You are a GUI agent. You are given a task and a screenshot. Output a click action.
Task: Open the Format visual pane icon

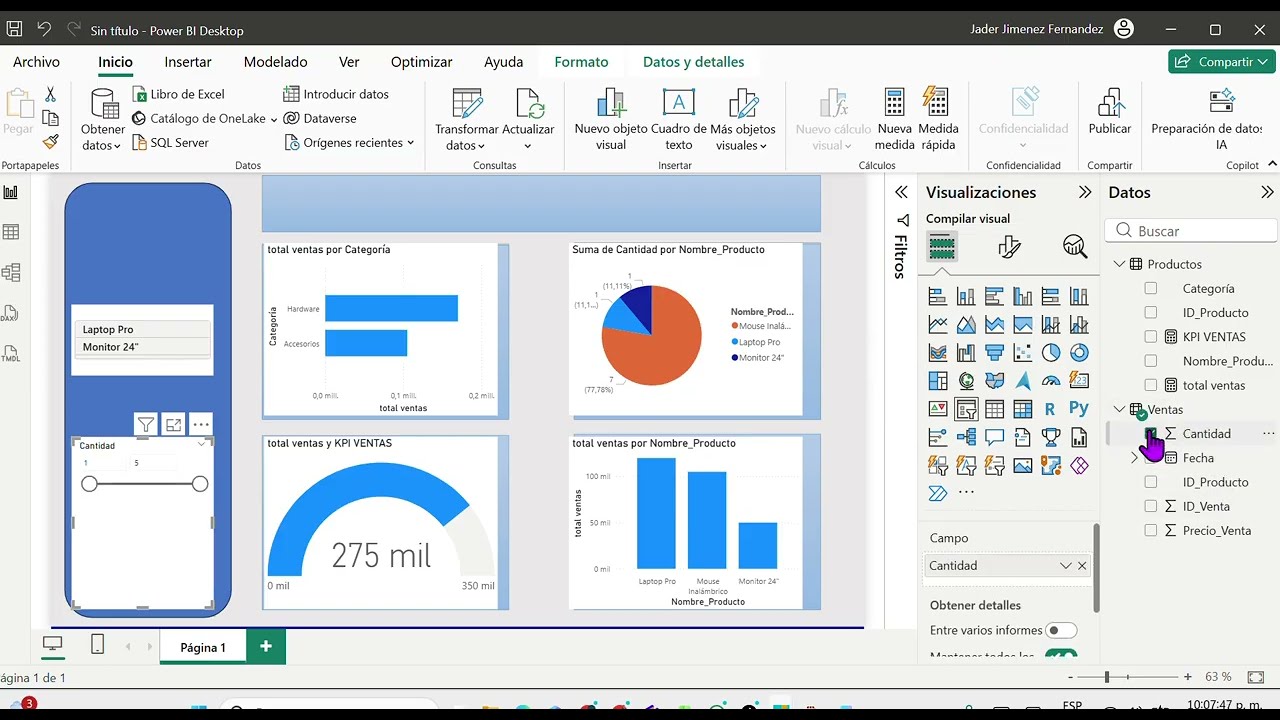pyautogui.click(x=1009, y=247)
